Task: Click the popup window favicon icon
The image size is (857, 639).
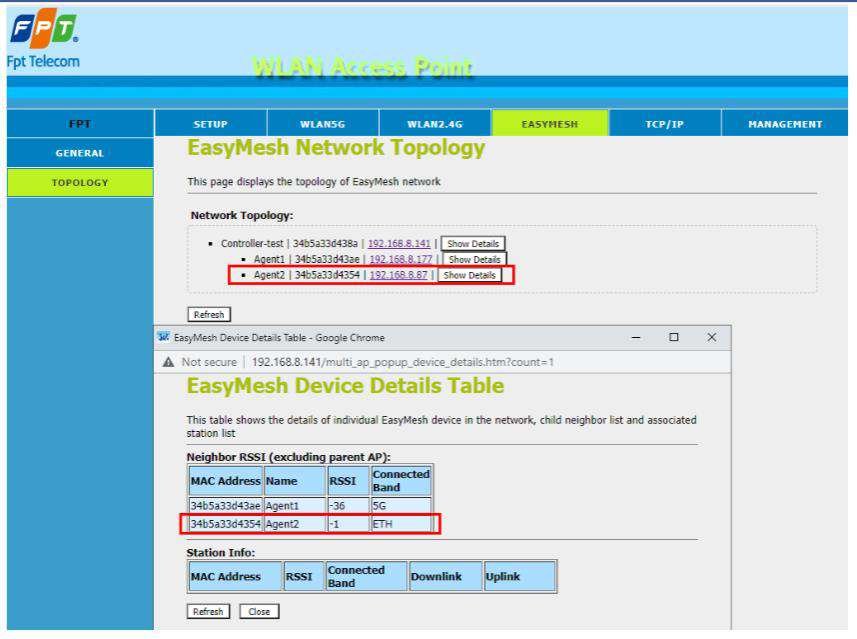Action: (x=163, y=337)
